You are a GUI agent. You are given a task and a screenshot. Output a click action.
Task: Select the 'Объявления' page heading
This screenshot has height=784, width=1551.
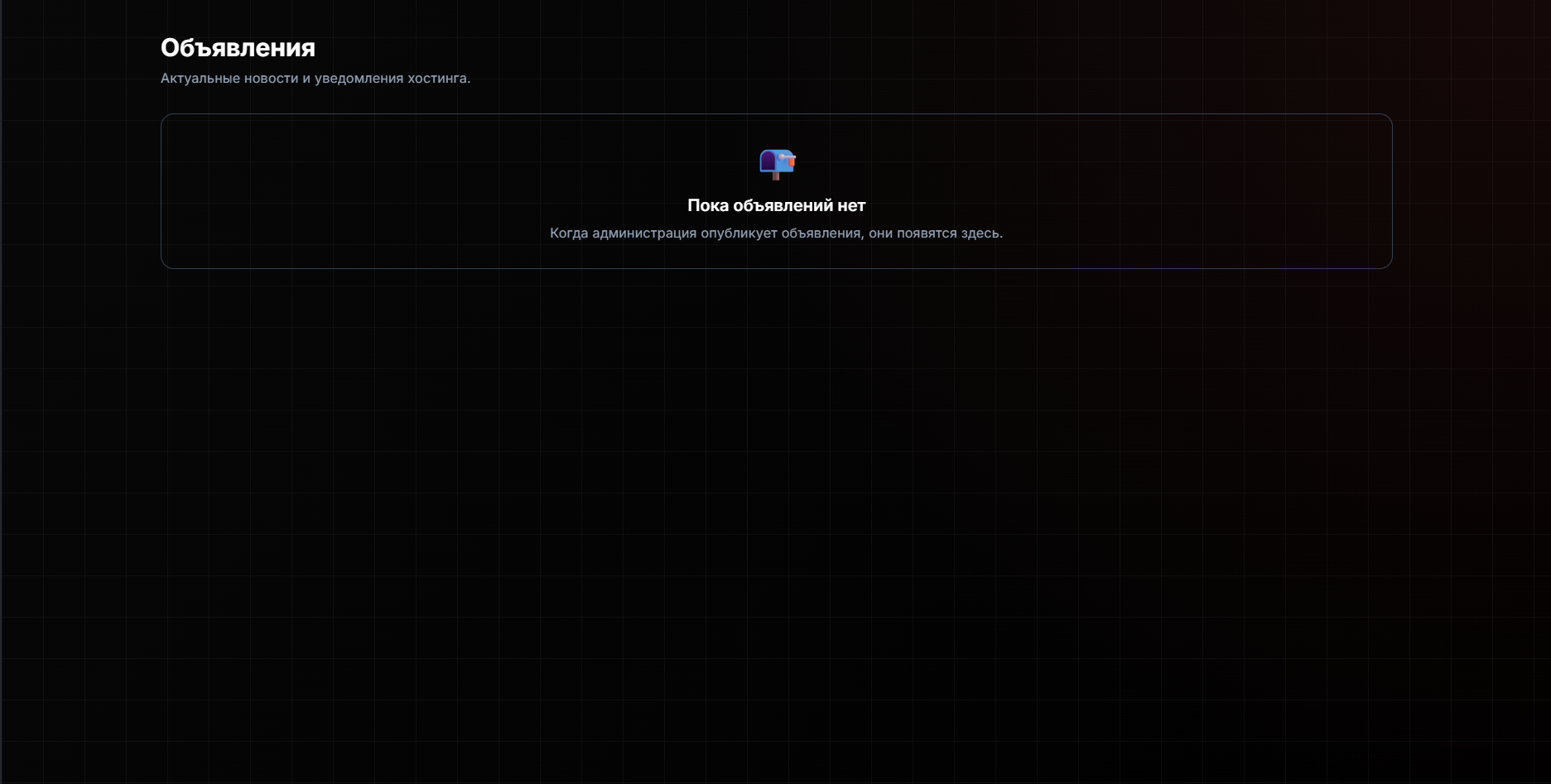click(238, 48)
